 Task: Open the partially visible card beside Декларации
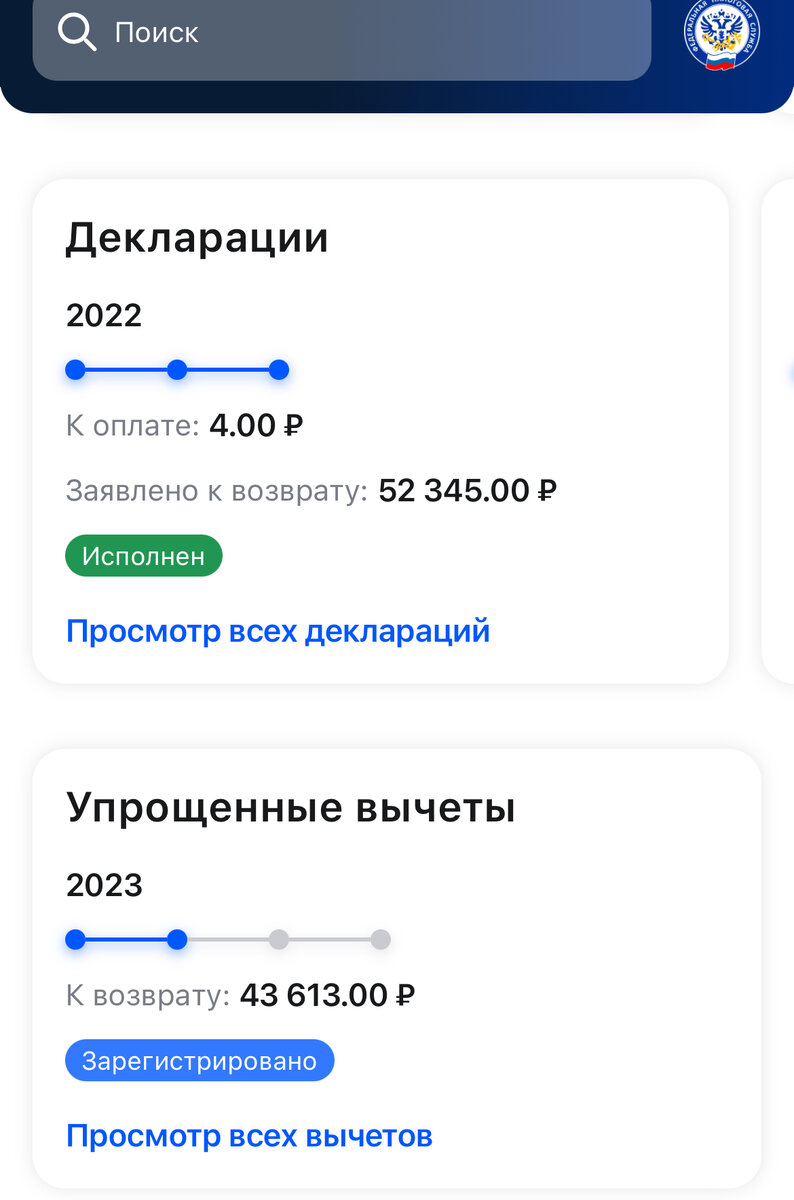778,432
